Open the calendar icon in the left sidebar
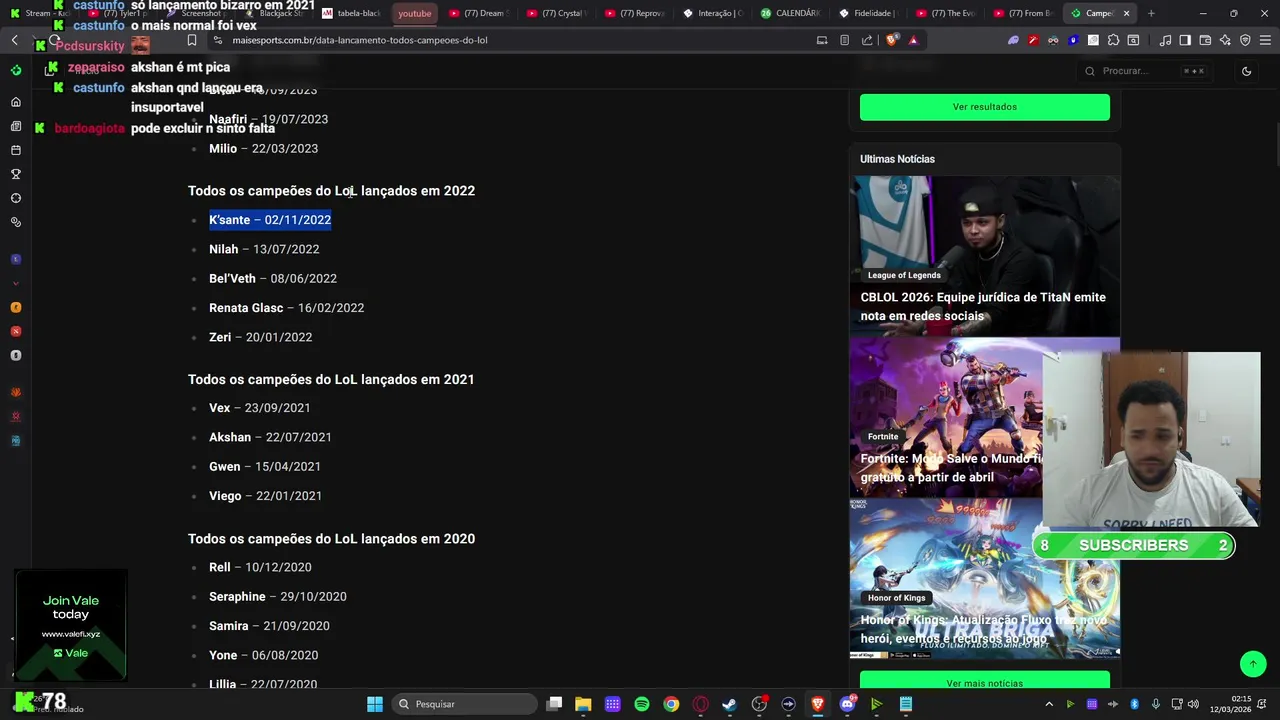The width and height of the screenshot is (1280, 720). tap(15, 150)
